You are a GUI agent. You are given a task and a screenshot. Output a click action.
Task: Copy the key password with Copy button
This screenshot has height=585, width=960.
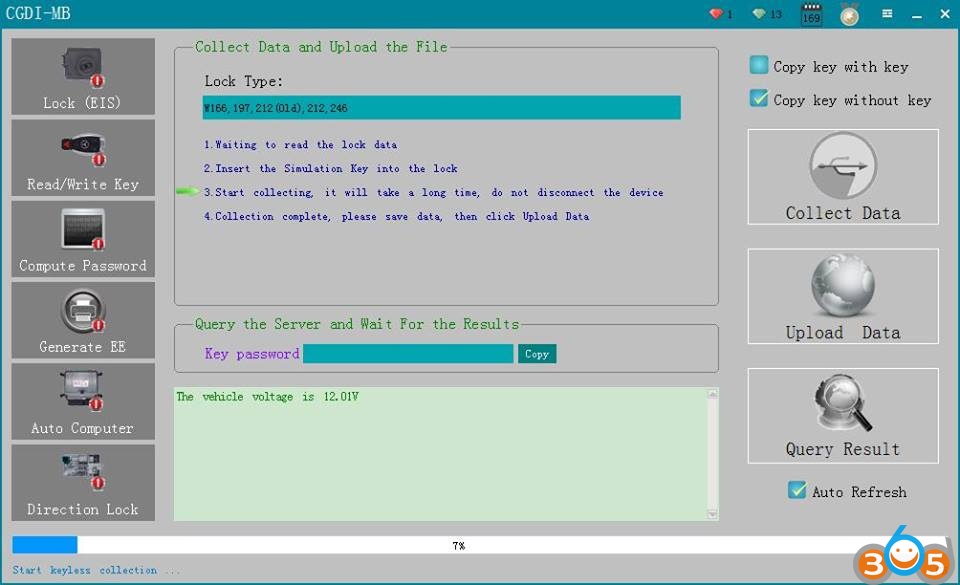click(x=537, y=354)
